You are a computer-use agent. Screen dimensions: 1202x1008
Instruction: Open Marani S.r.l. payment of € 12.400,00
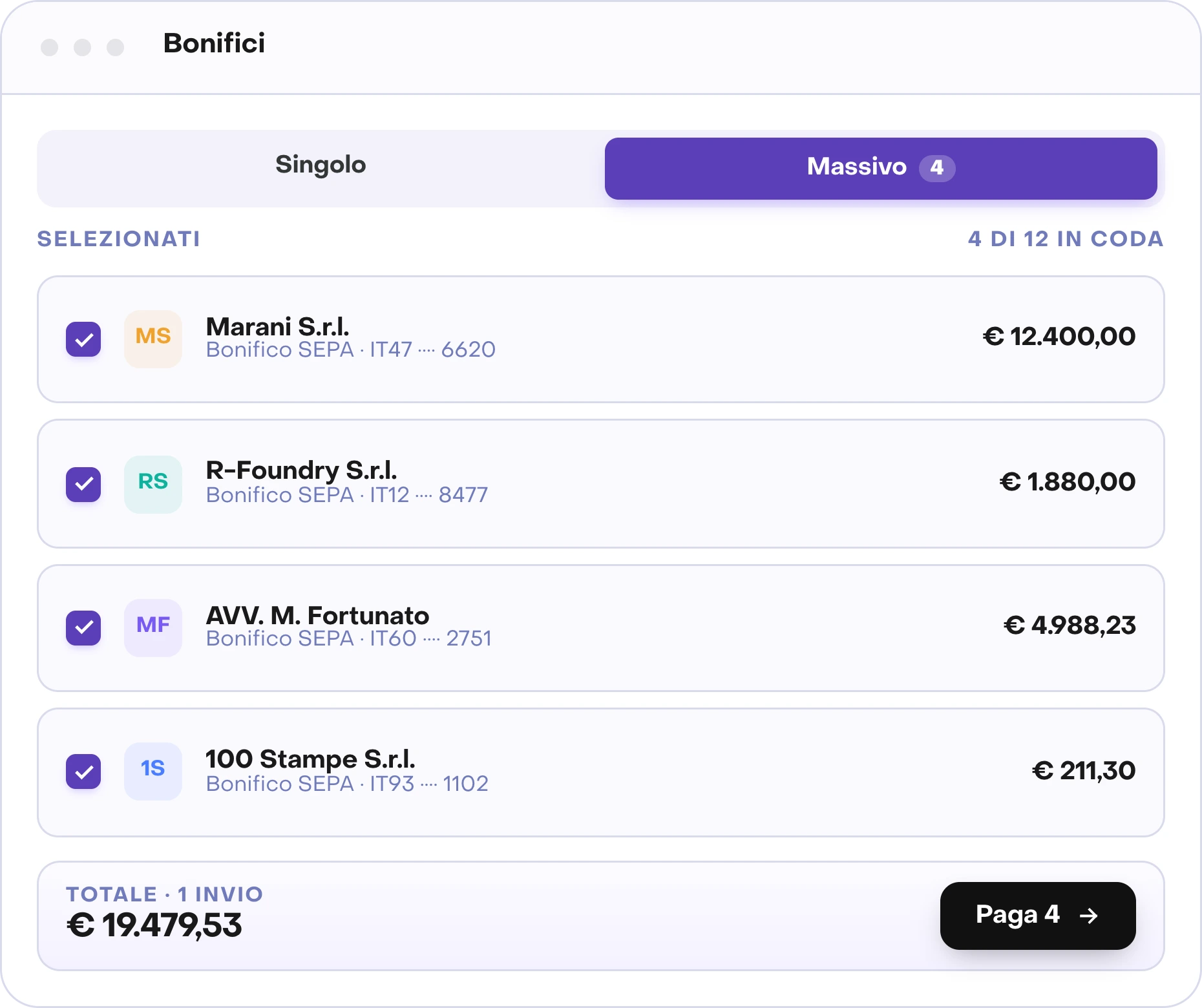1059,337
